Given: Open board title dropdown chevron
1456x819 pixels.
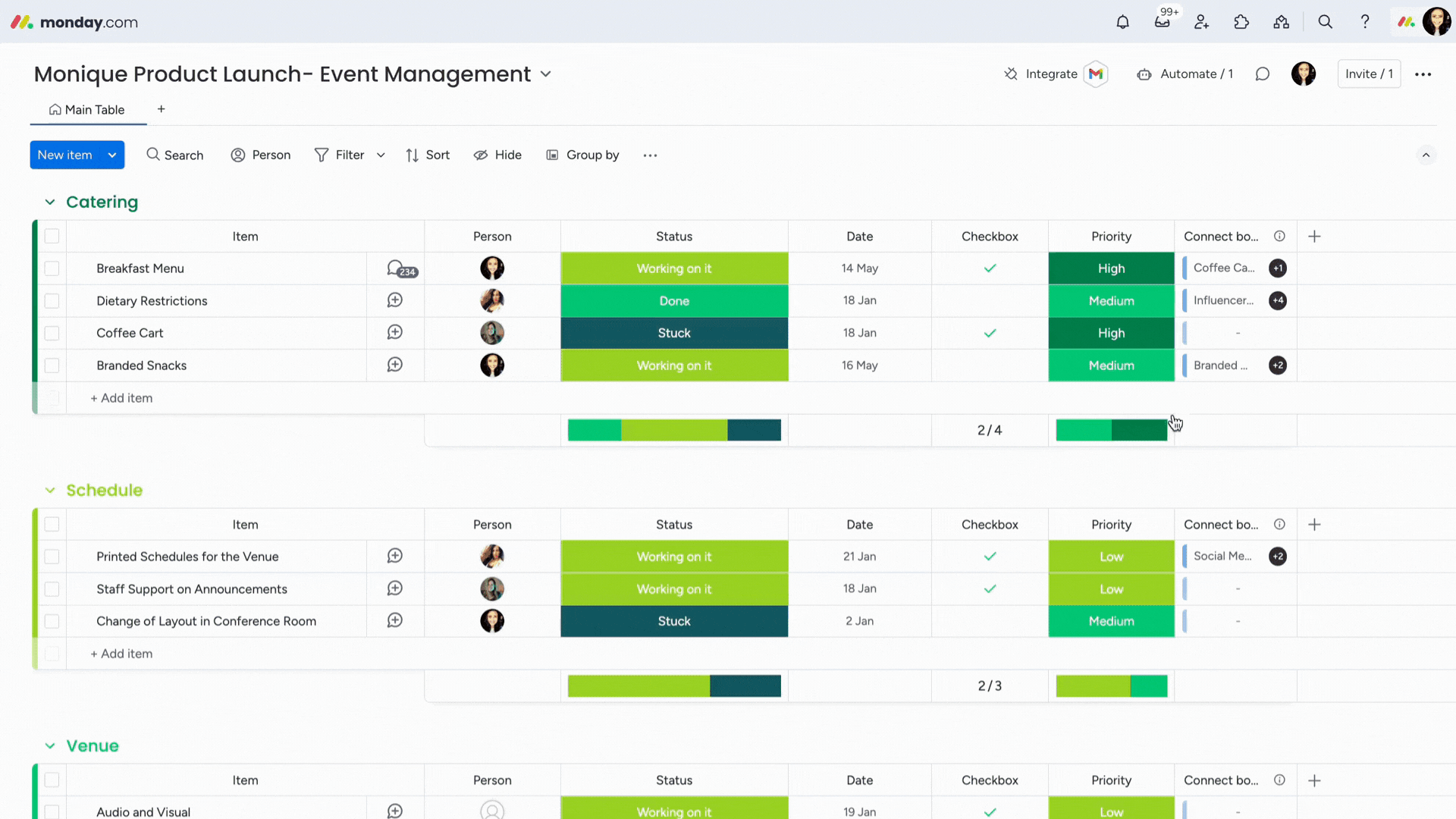Looking at the screenshot, I should [545, 74].
